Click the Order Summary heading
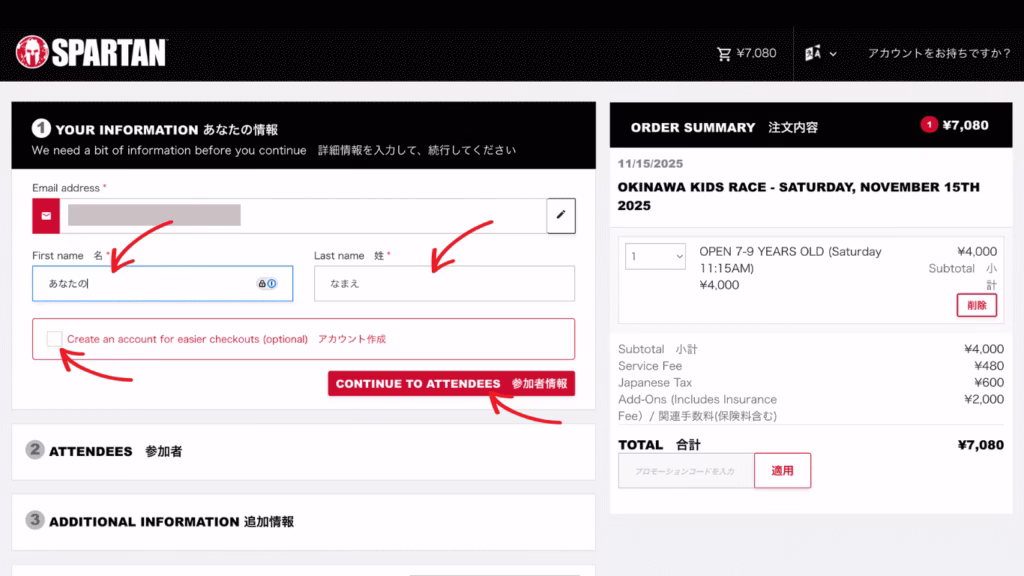 coord(724,127)
